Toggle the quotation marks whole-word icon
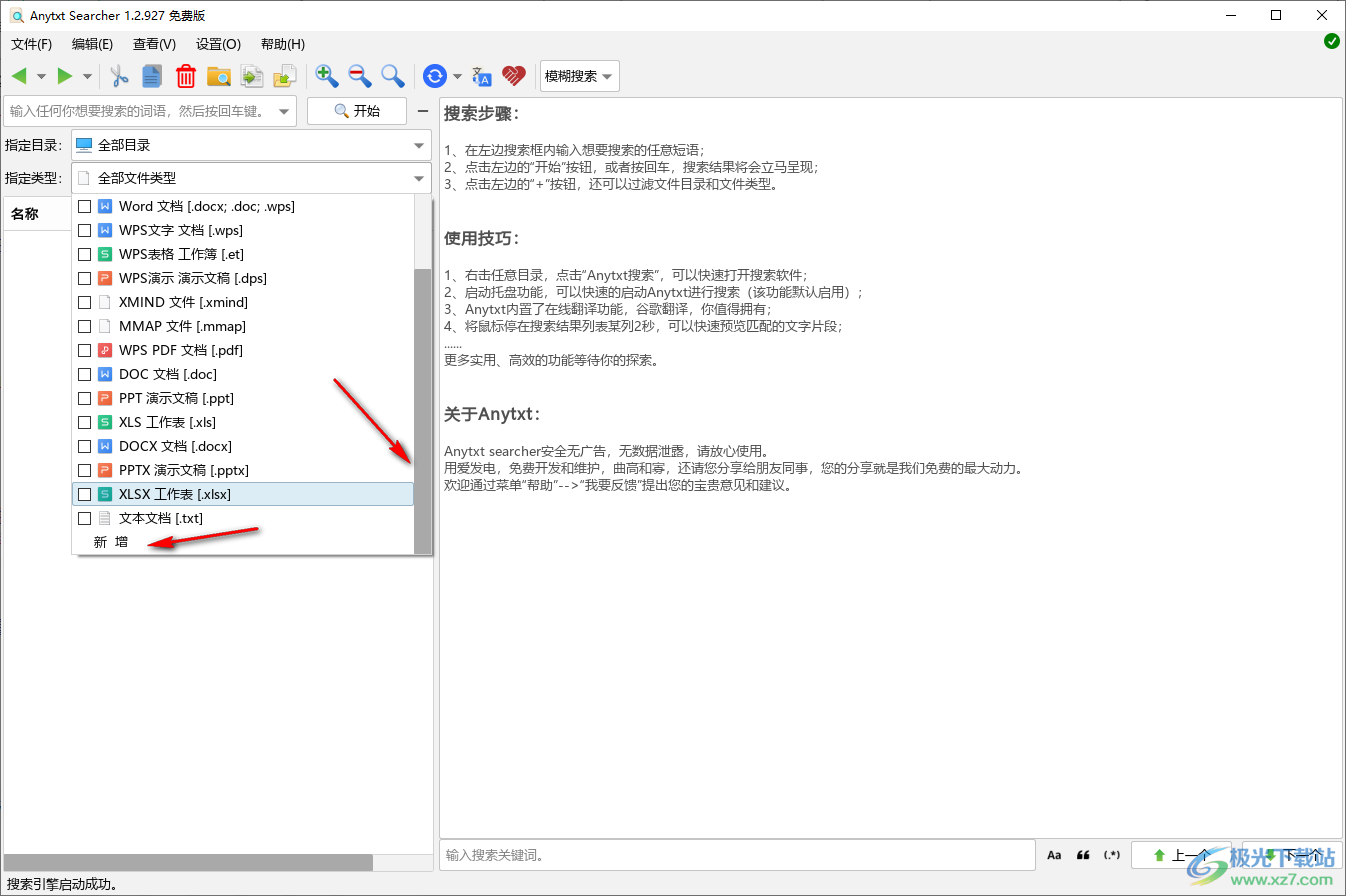This screenshot has height=896, width=1346. (x=1083, y=855)
